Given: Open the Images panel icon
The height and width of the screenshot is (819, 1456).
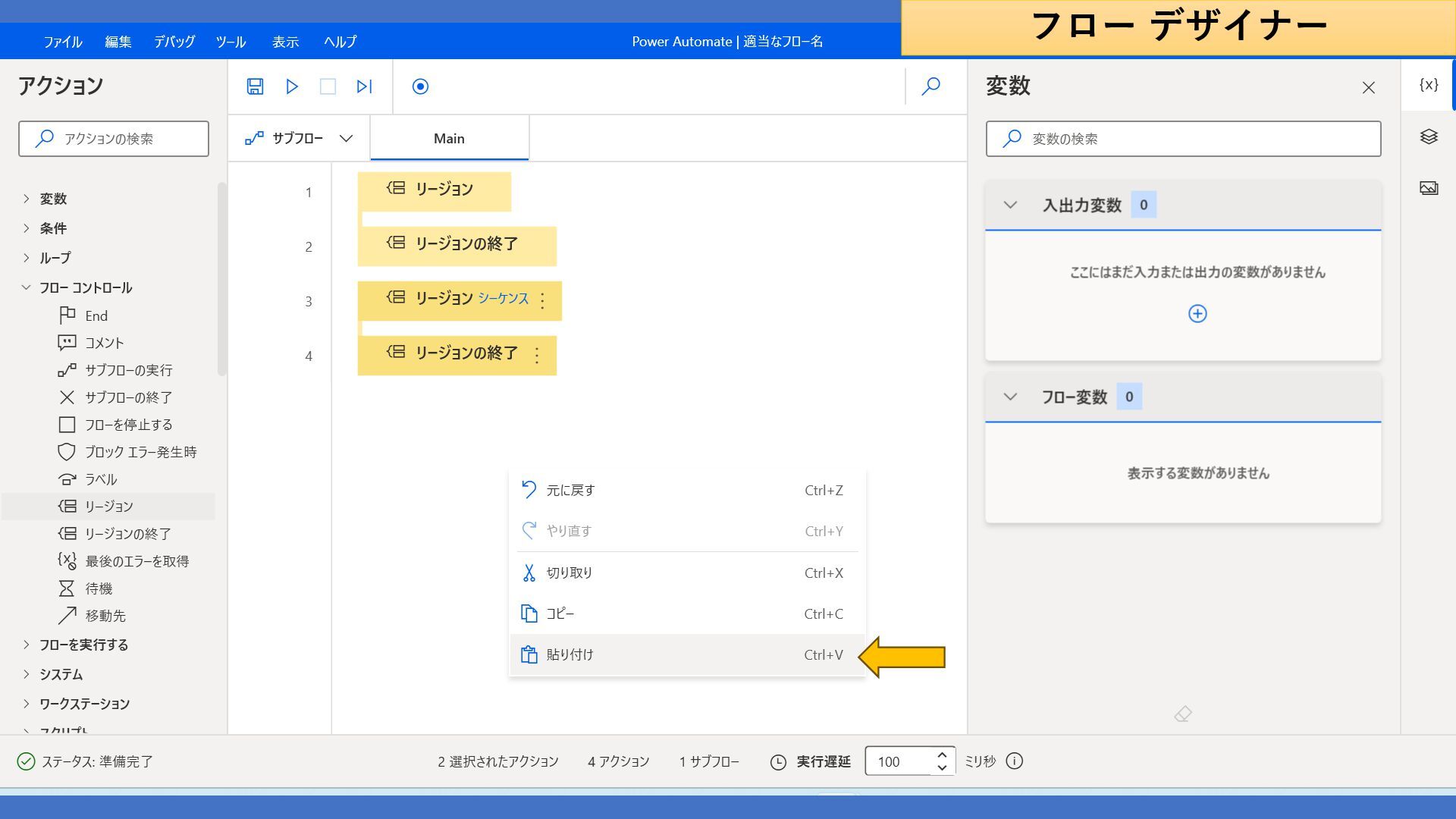Looking at the screenshot, I should pos(1429,188).
